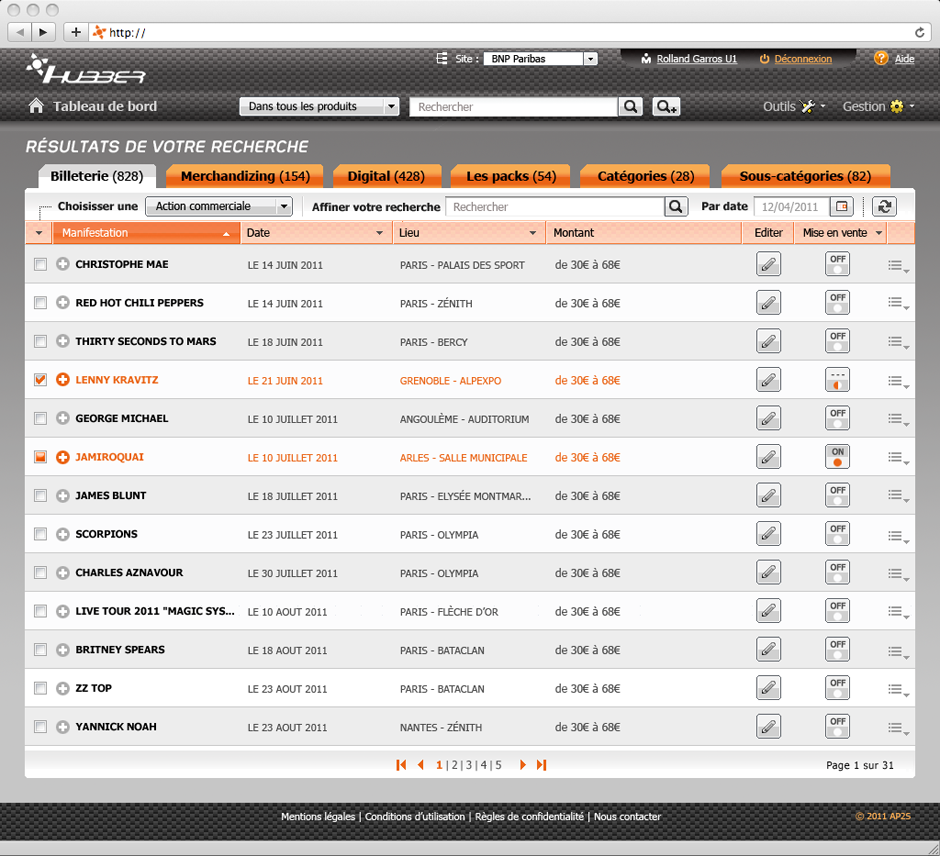Click the refine search magnifier button
This screenshot has width=940, height=856.
(x=676, y=207)
